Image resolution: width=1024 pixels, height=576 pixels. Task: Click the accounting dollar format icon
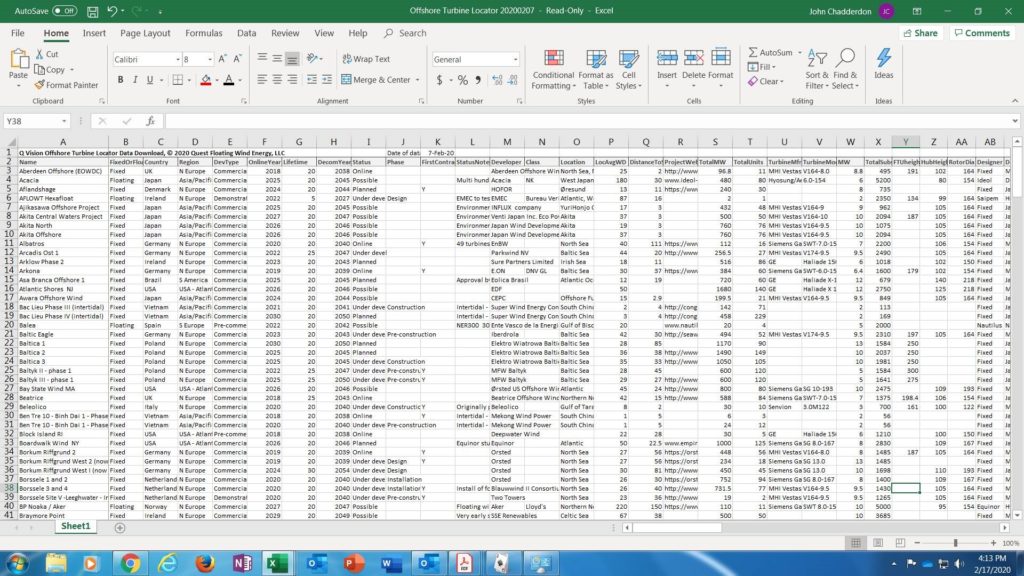pos(440,80)
